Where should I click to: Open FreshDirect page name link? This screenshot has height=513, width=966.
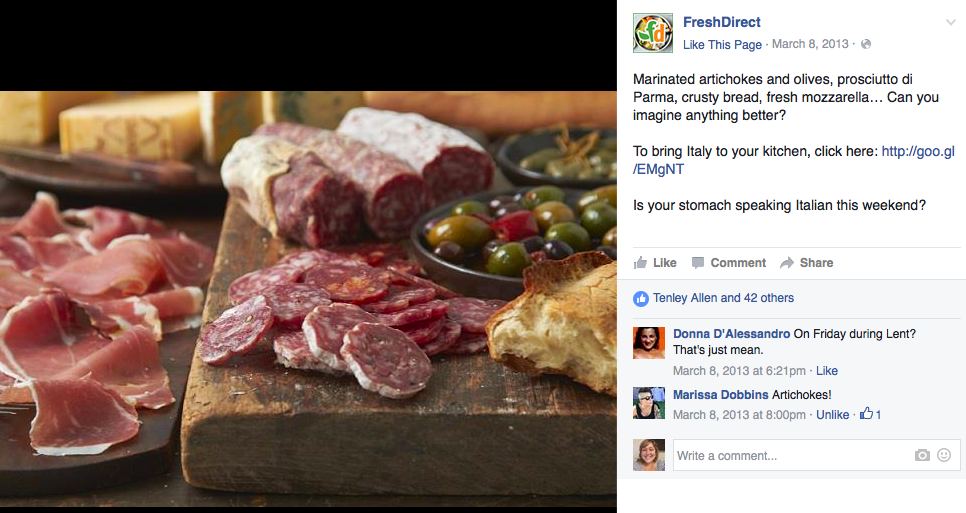click(721, 22)
